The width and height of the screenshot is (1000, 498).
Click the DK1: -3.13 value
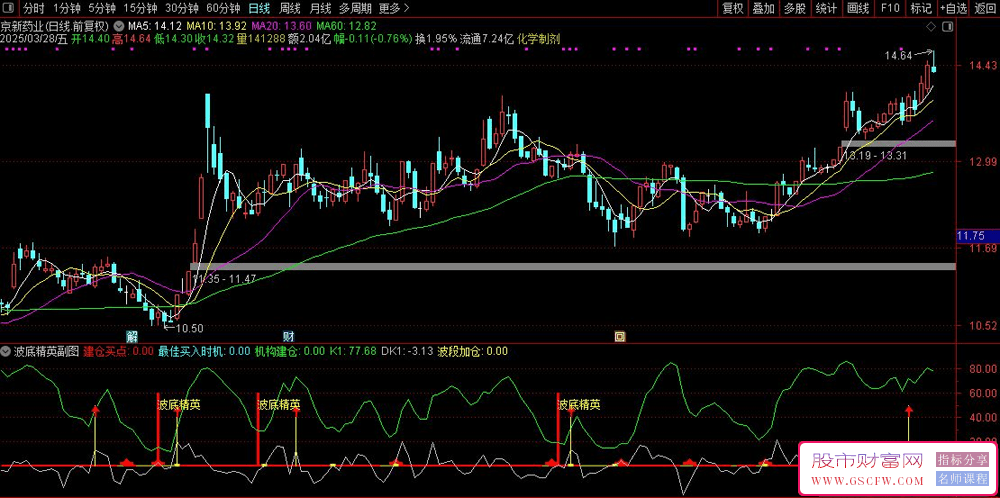click(x=407, y=351)
